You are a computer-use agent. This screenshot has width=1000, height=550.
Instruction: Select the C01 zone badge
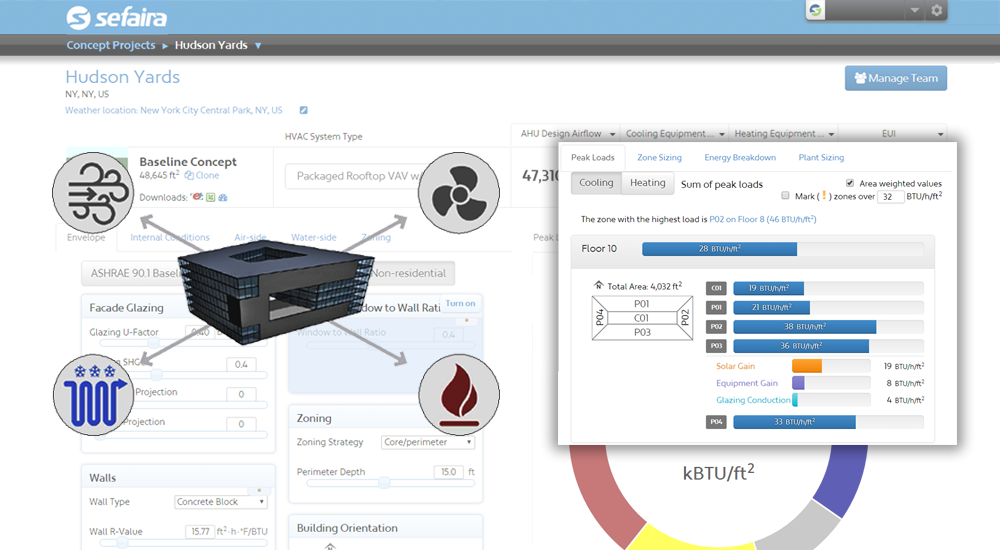coord(716,288)
